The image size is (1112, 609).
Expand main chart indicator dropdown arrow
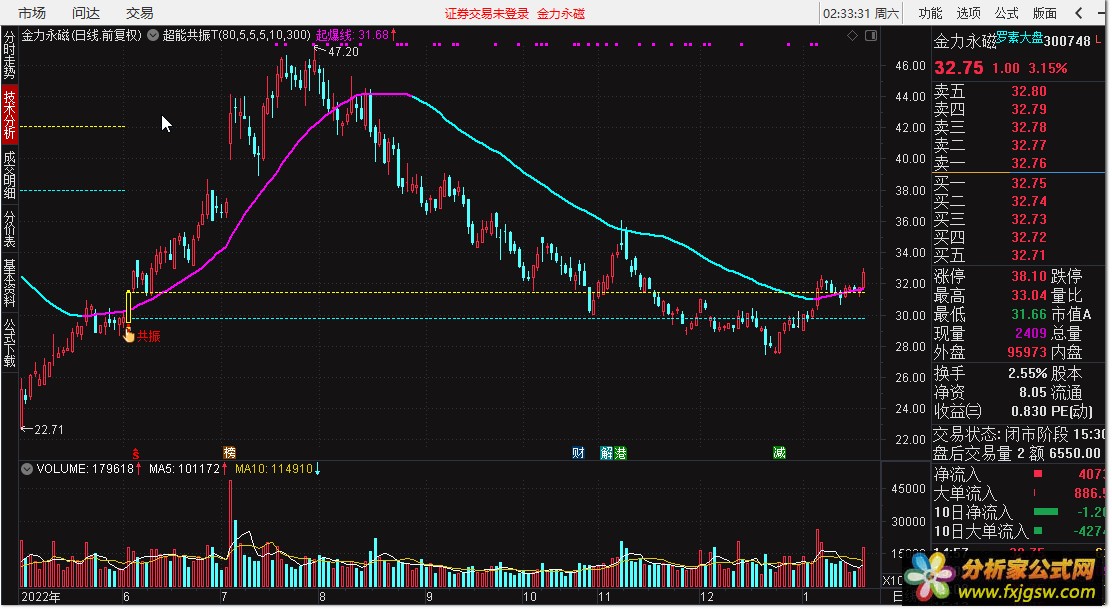152,35
